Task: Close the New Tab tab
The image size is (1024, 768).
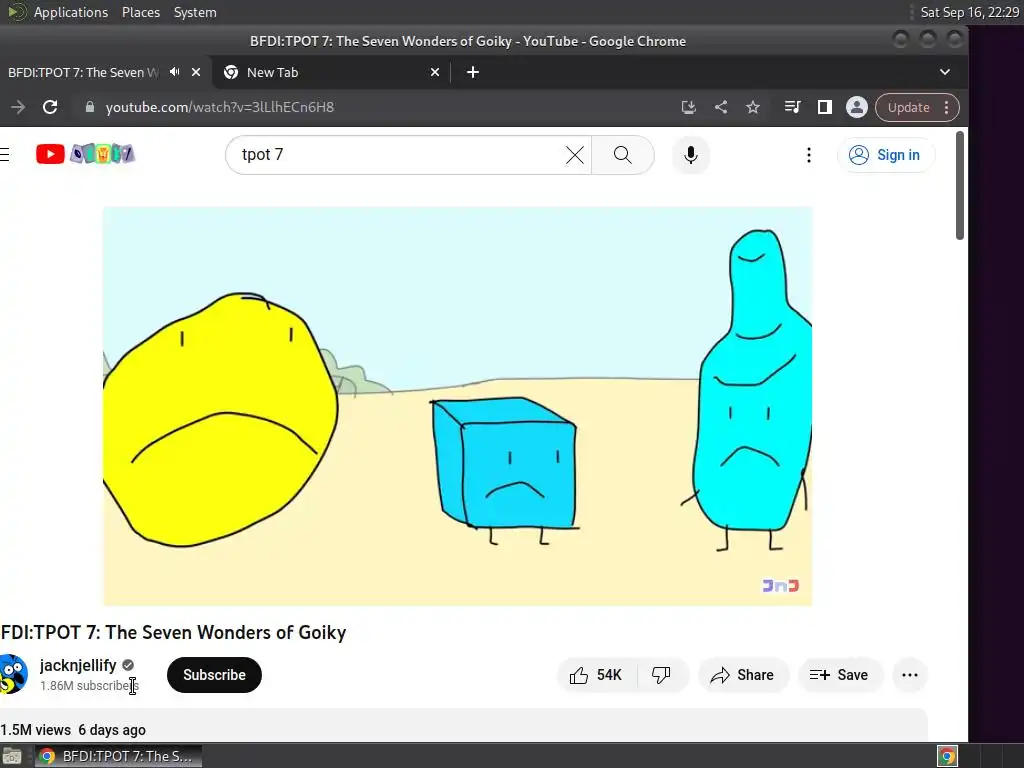Action: point(435,72)
